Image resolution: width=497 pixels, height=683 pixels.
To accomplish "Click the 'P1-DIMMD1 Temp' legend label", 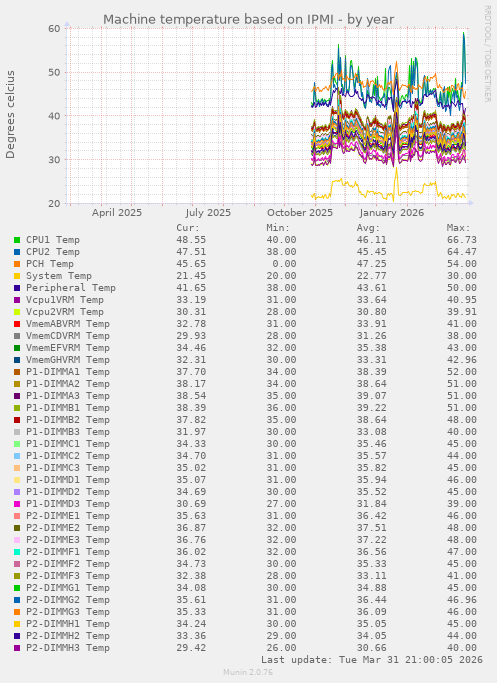I will pos(68,480).
